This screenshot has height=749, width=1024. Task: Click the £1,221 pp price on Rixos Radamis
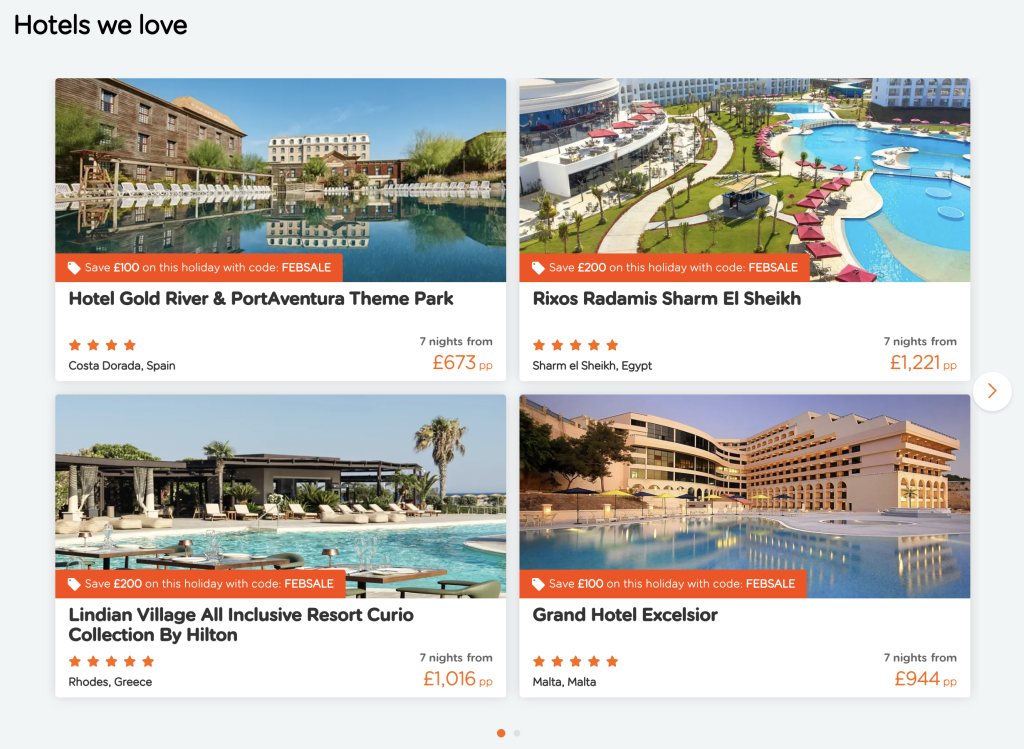[x=922, y=363]
